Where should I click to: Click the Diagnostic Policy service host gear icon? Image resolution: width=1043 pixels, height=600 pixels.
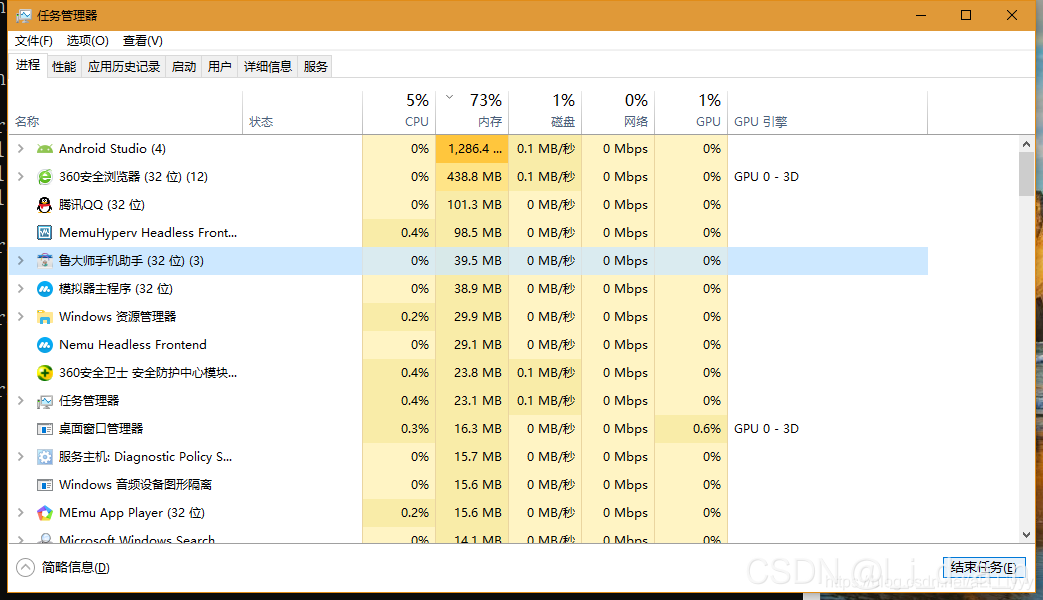(x=45, y=457)
